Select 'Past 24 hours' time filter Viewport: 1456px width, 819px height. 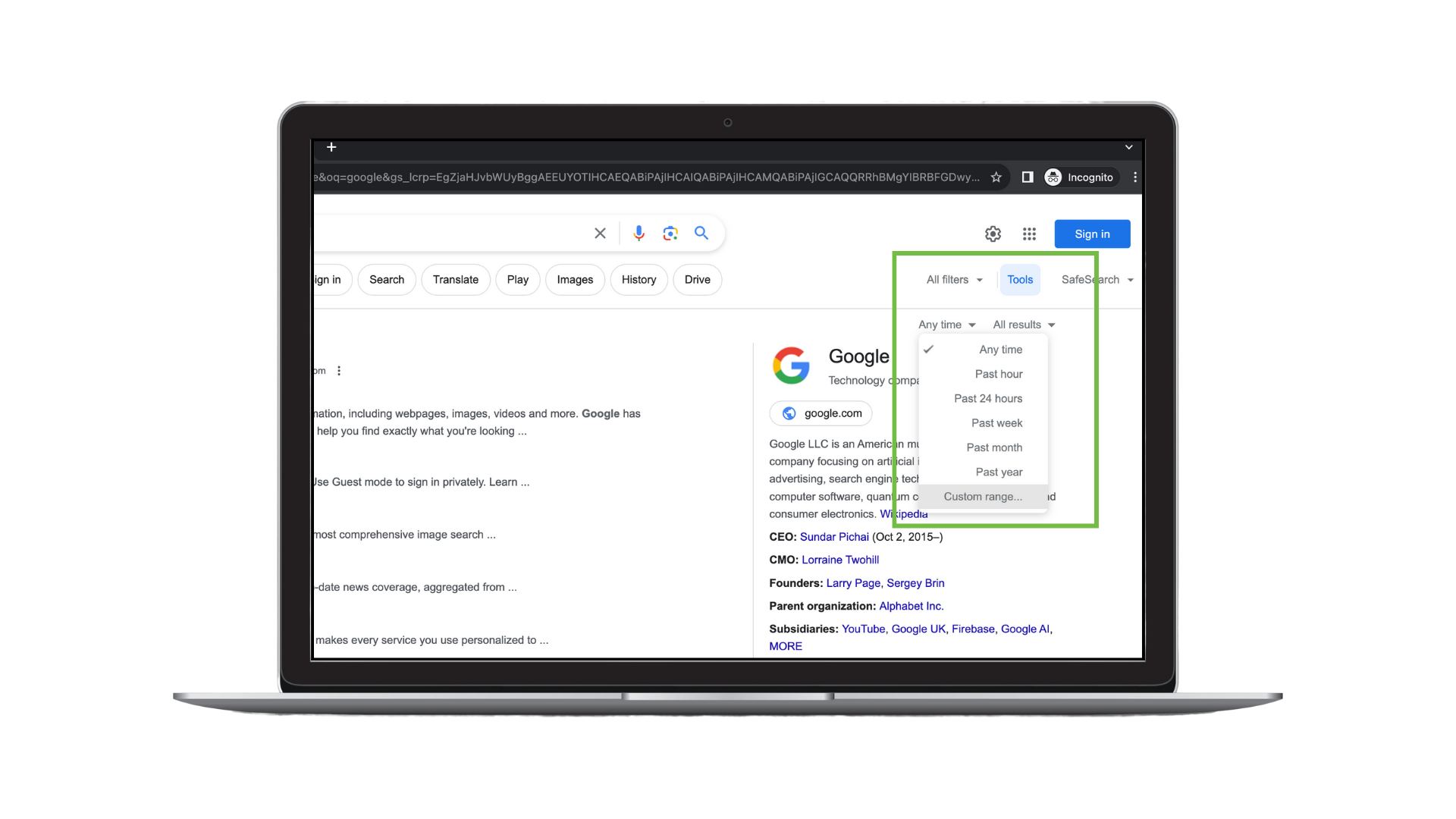tap(988, 398)
